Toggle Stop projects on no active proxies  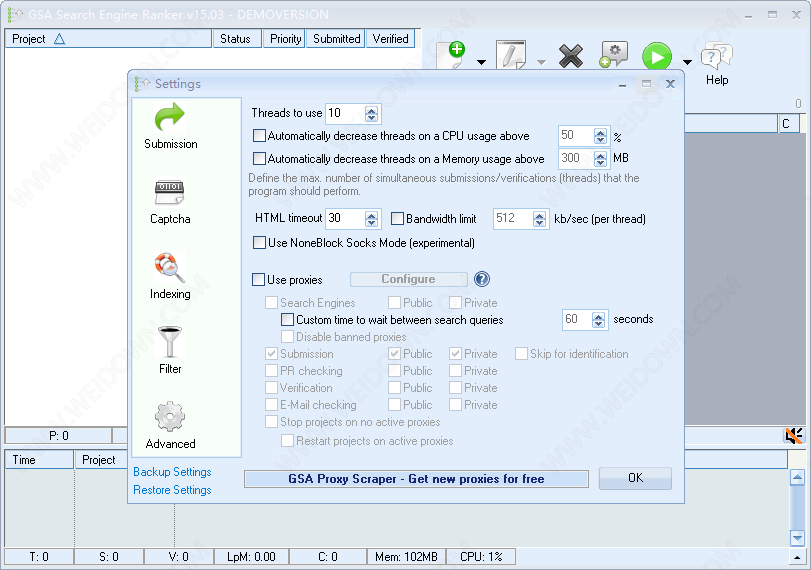pyautogui.click(x=271, y=422)
